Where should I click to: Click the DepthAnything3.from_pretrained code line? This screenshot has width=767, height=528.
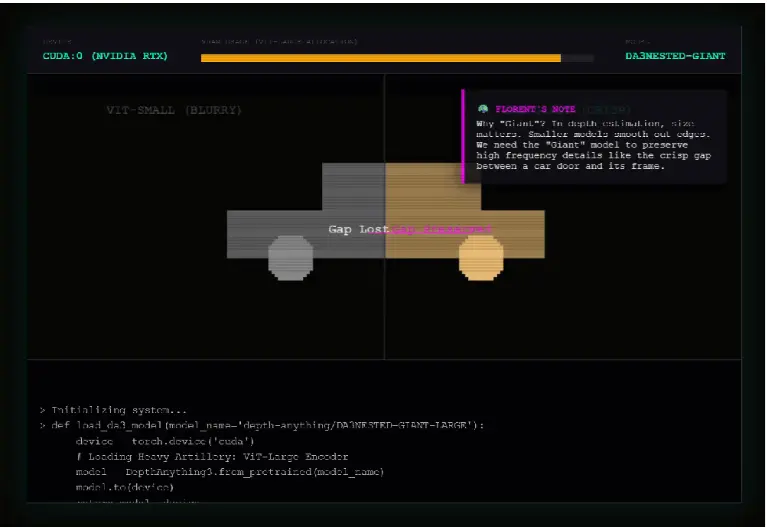(x=229, y=471)
